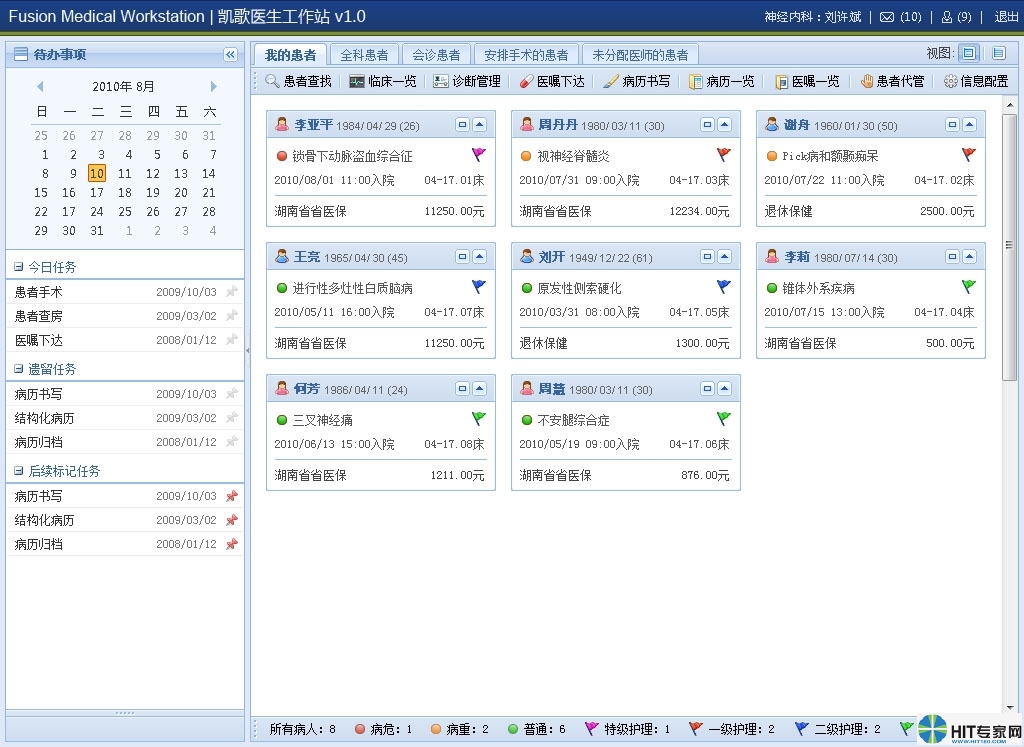
Task: Switch to card grid view
Action: 968,53
